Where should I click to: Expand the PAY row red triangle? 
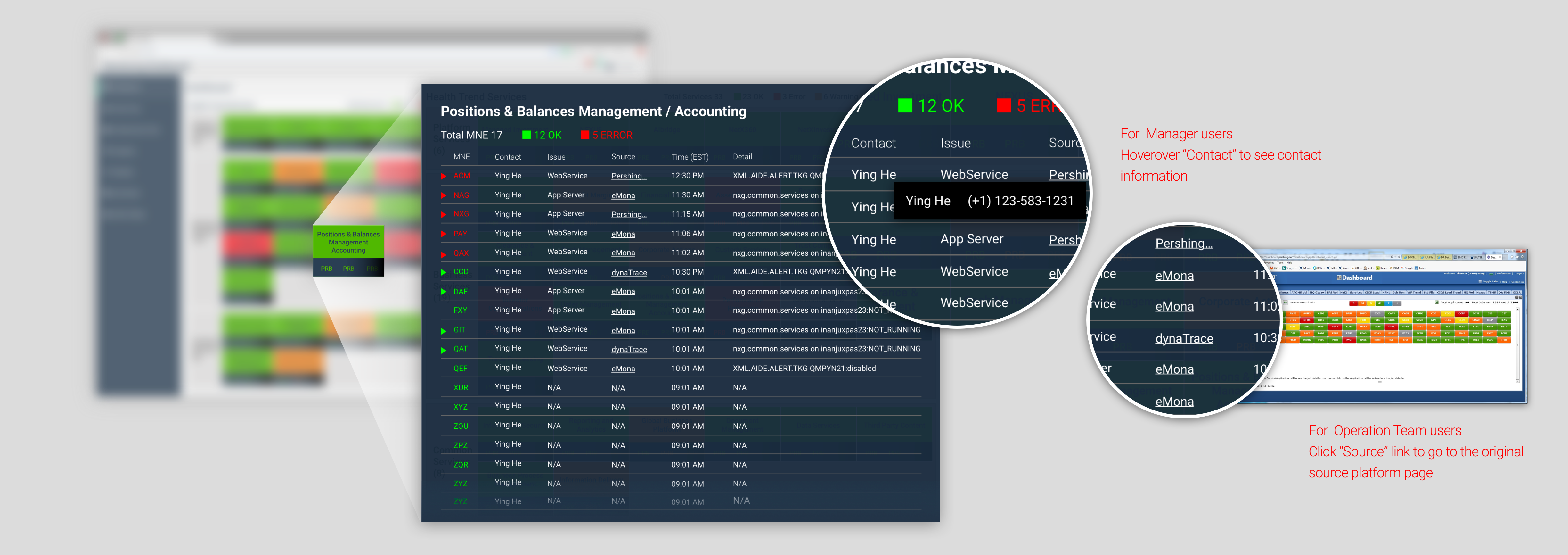(444, 234)
